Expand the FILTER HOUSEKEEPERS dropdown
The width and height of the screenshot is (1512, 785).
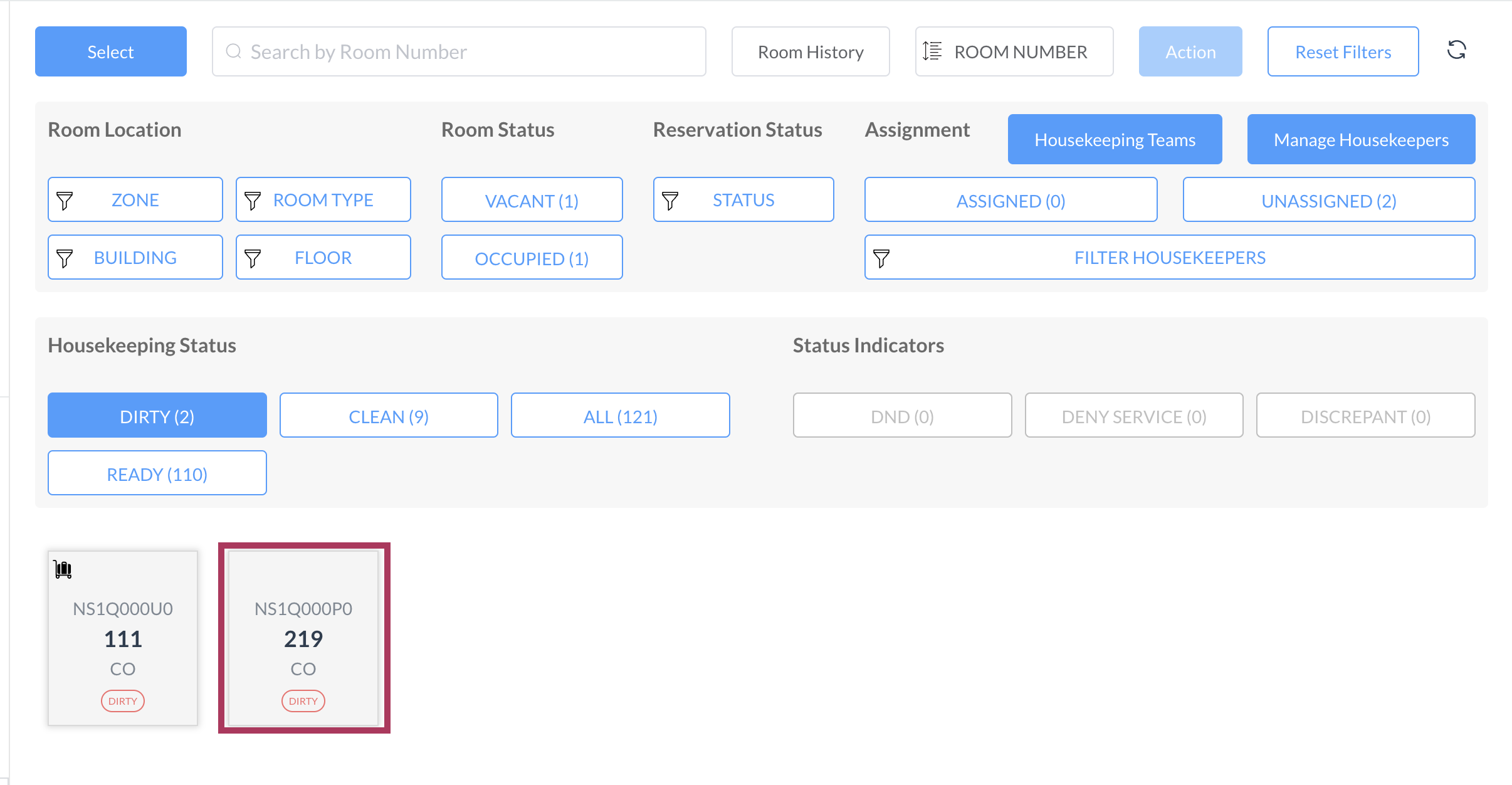pyautogui.click(x=1169, y=258)
